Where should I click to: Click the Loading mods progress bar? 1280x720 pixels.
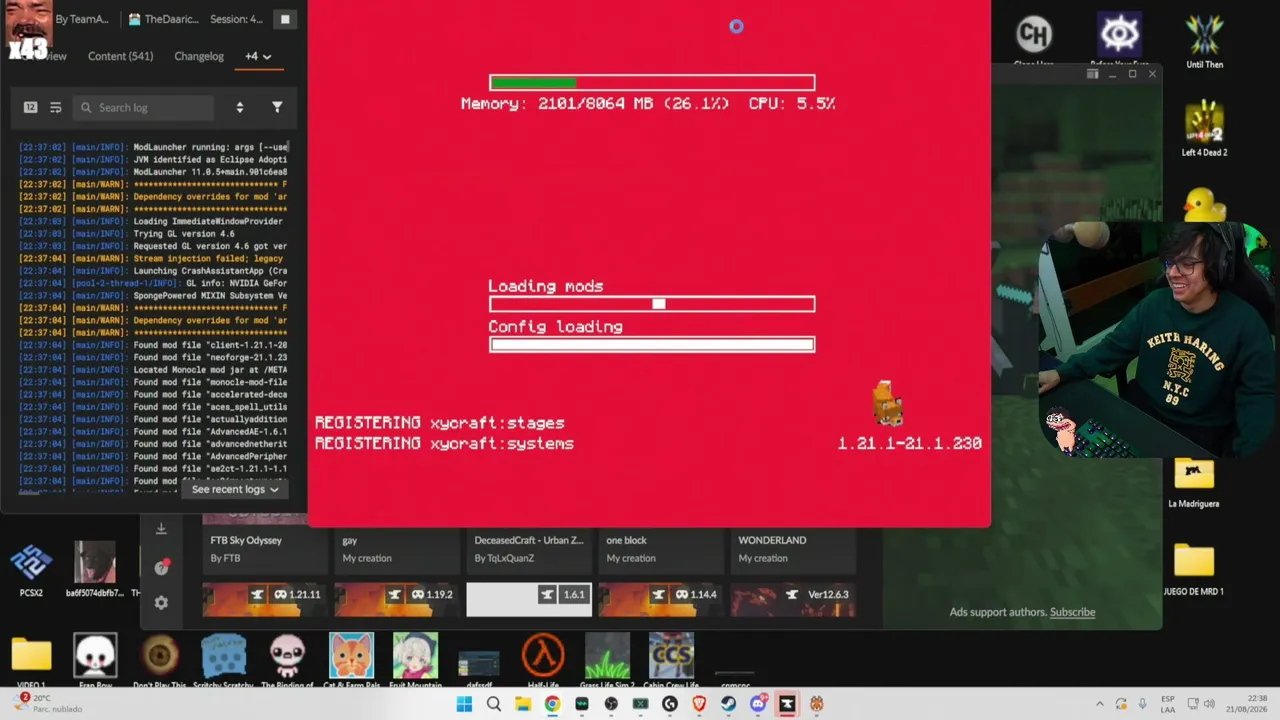pyautogui.click(x=652, y=304)
